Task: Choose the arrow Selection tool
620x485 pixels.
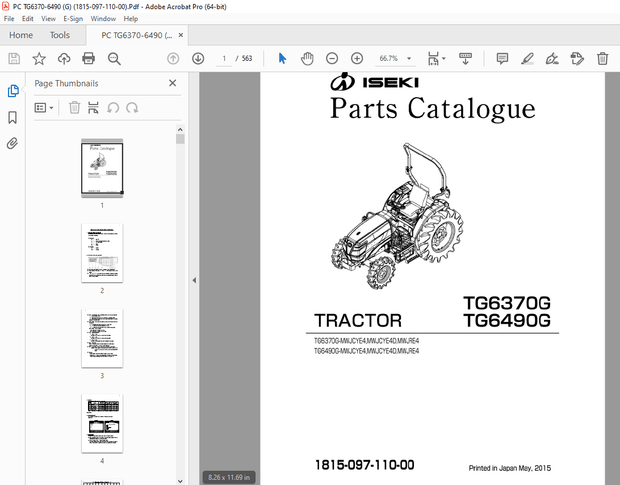Action: [x=282, y=59]
